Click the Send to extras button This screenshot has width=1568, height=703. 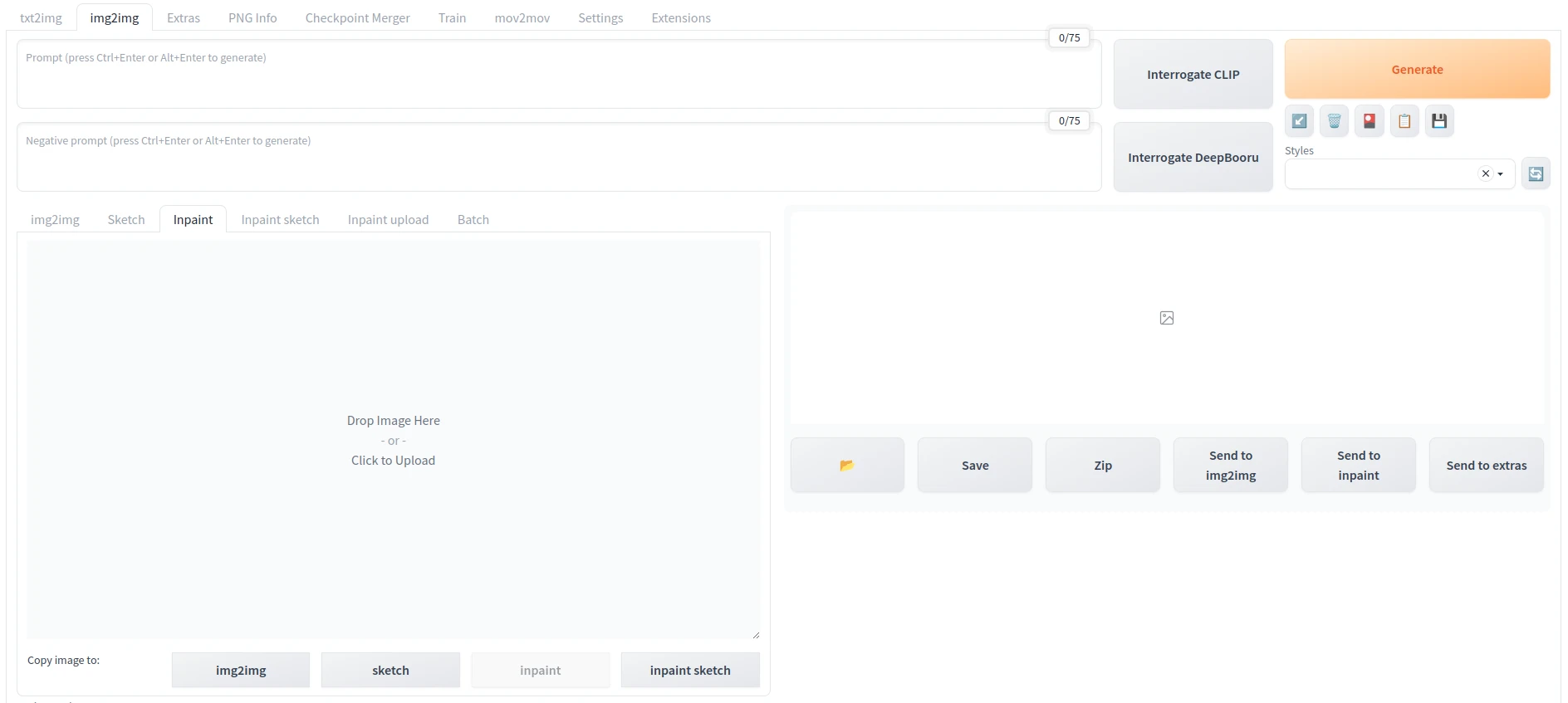click(1486, 466)
